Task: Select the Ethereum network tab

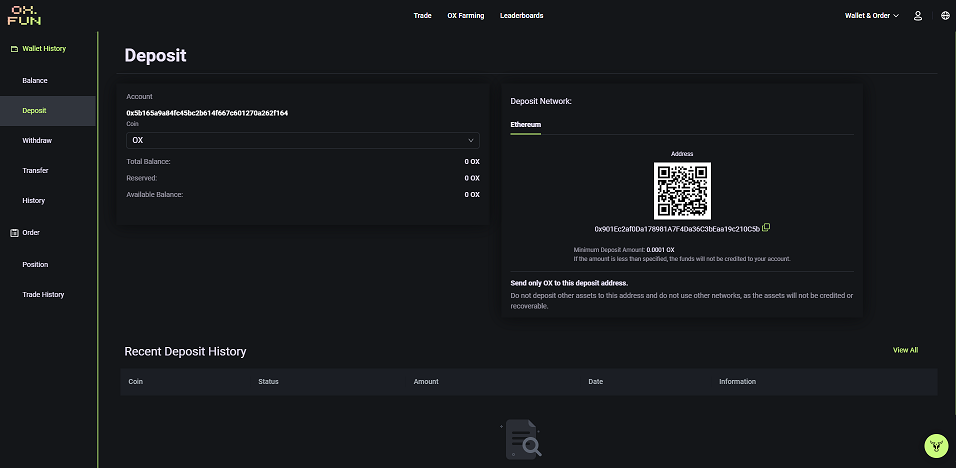Action: [x=526, y=124]
